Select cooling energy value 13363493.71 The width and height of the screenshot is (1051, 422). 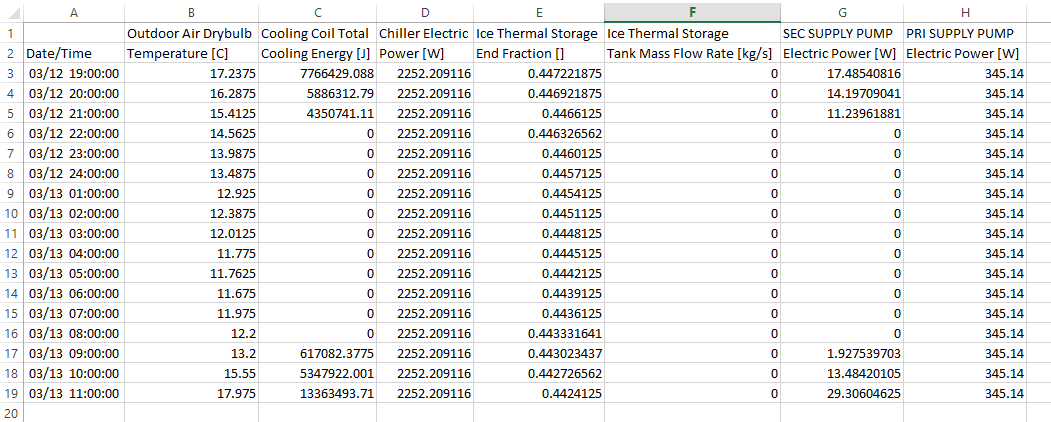tap(317, 393)
